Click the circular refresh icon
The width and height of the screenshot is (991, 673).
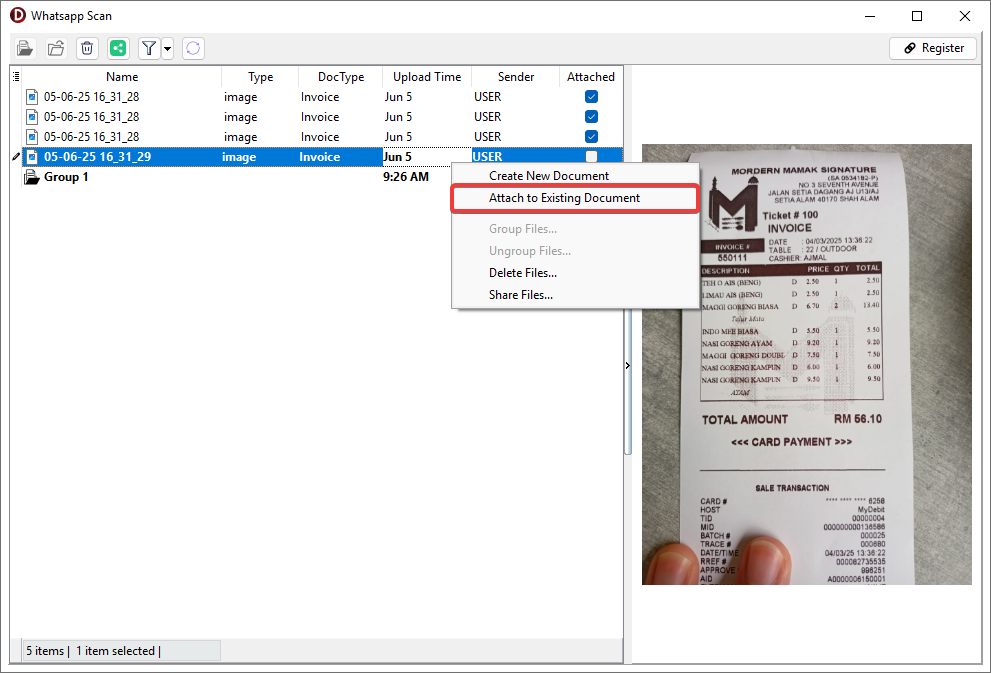pos(193,48)
